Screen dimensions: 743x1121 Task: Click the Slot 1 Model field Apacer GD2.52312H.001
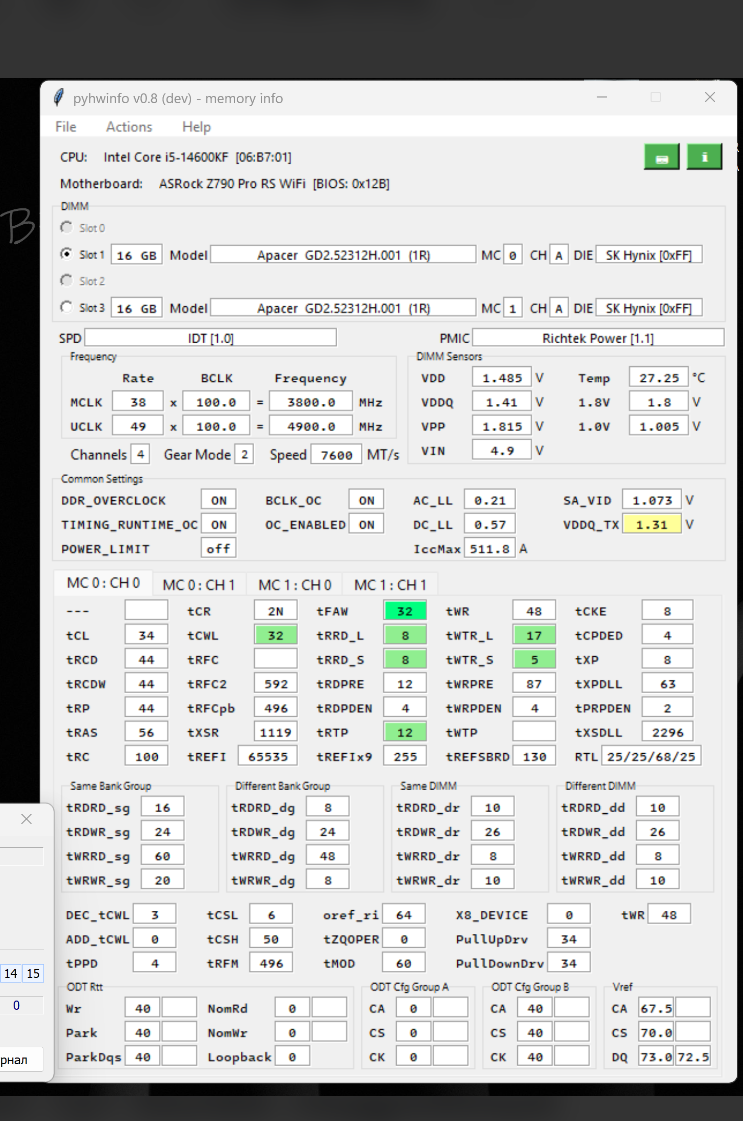343,255
